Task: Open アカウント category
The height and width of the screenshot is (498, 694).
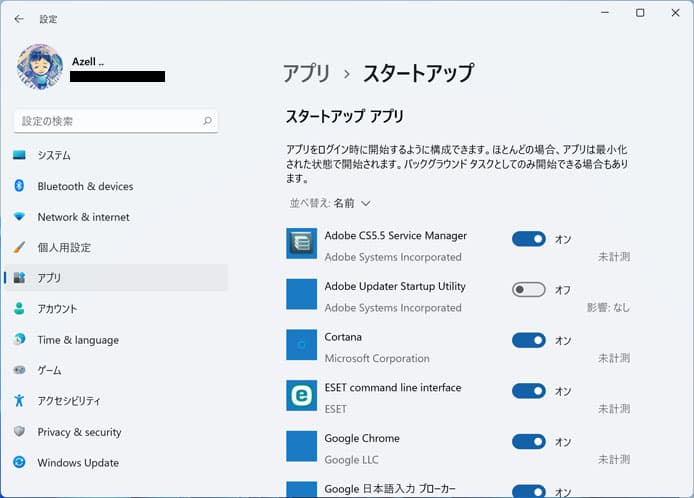Action: click(x=116, y=309)
